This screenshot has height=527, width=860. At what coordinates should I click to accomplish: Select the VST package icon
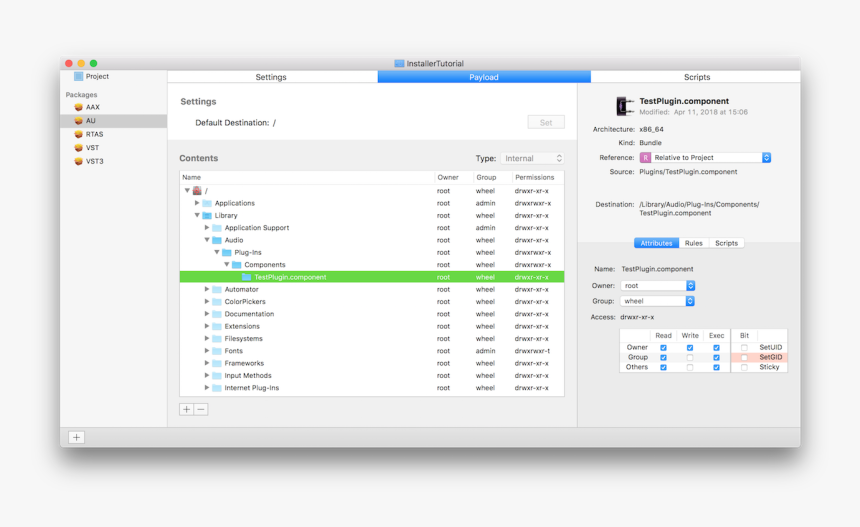click(78, 148)
